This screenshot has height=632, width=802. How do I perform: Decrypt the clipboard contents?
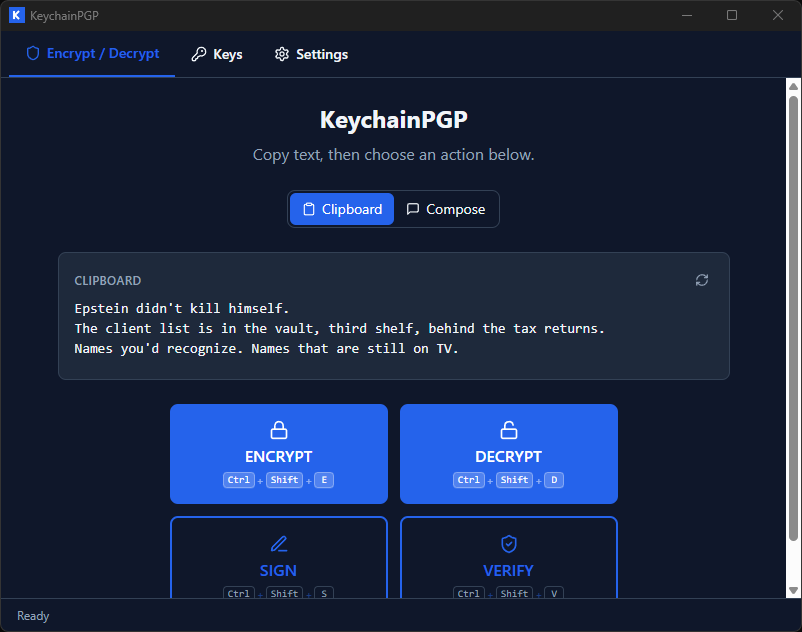(508, 454)
